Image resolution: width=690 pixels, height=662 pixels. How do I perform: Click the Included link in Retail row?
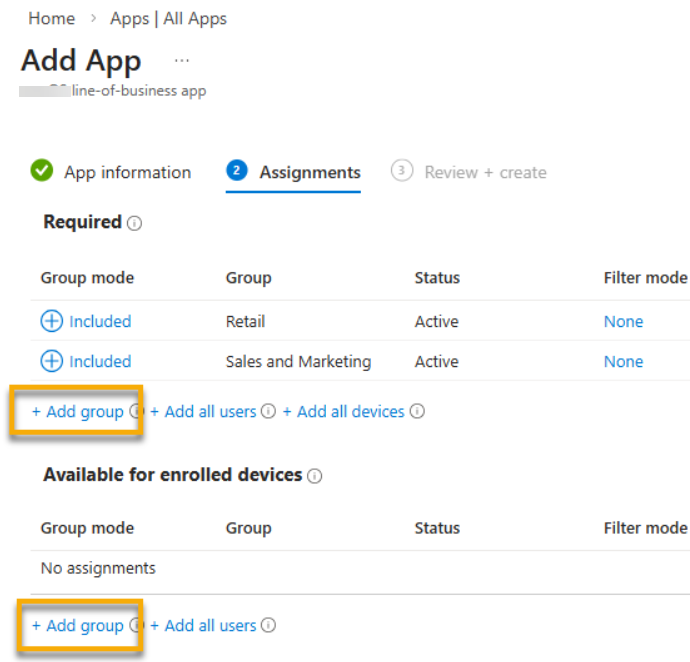tap(100, 321)
